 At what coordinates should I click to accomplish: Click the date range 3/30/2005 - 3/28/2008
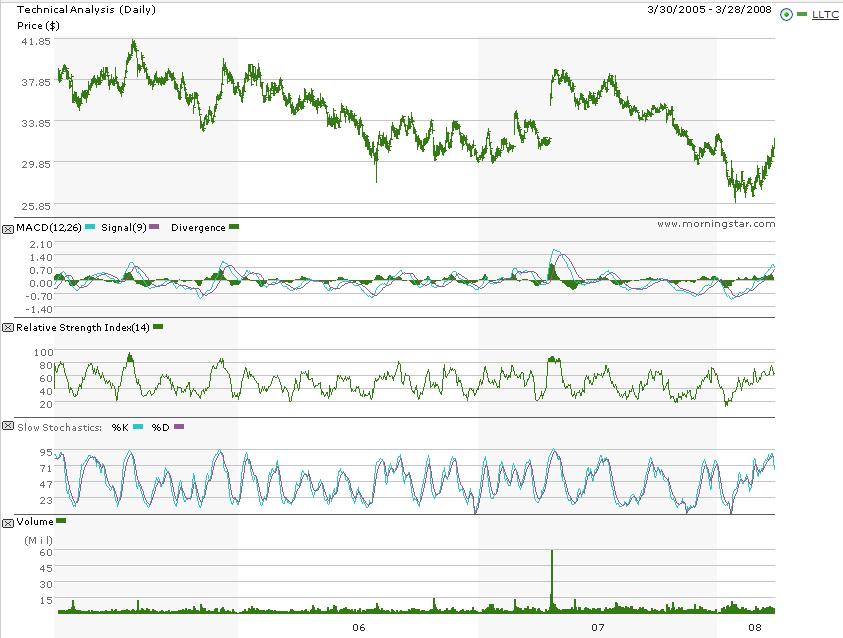(x=709, y=9)
